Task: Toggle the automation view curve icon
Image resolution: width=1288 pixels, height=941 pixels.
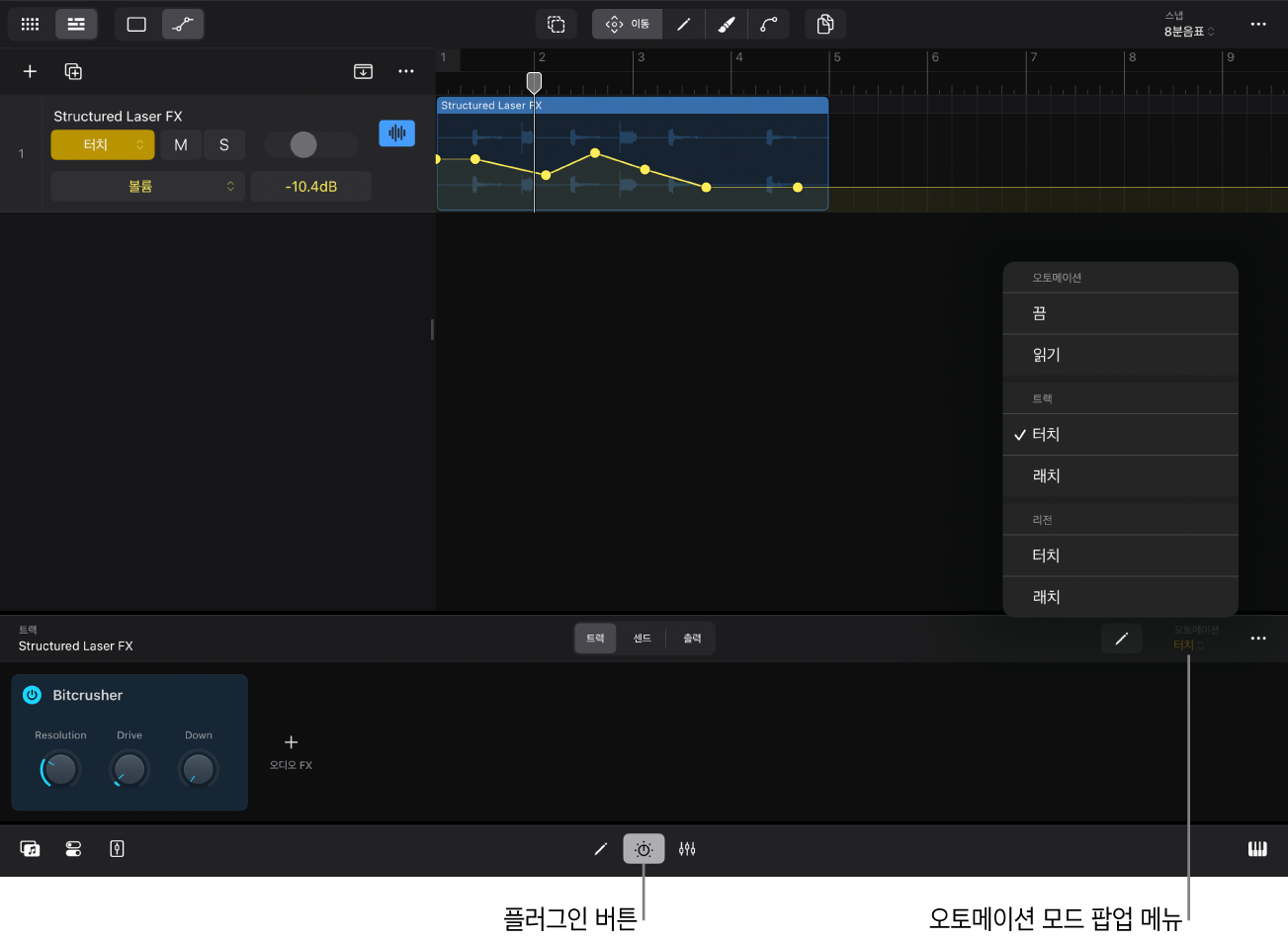Action: tap(183, 24)
